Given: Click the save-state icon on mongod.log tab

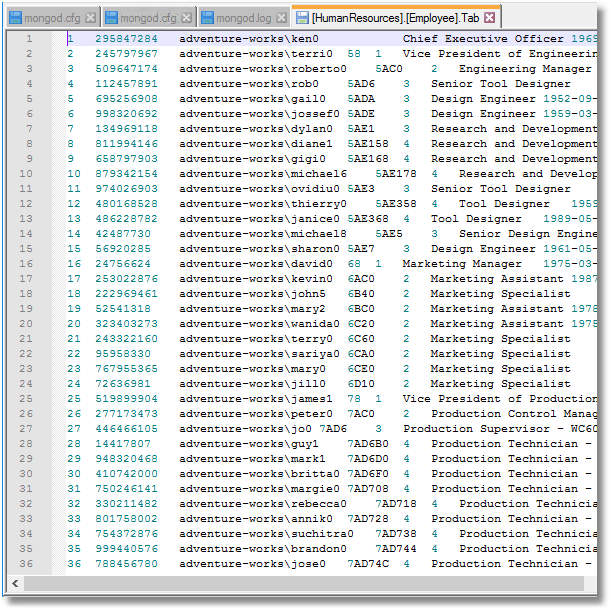Looking at the screenshot, I should coord(207,18).
